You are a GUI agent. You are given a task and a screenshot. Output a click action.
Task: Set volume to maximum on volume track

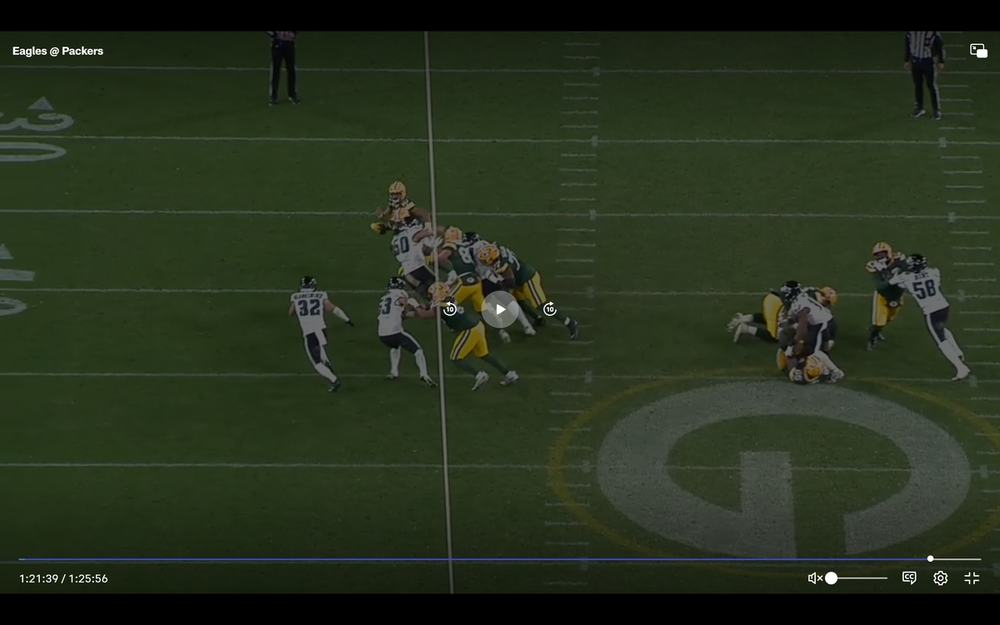tap(886, 578)
